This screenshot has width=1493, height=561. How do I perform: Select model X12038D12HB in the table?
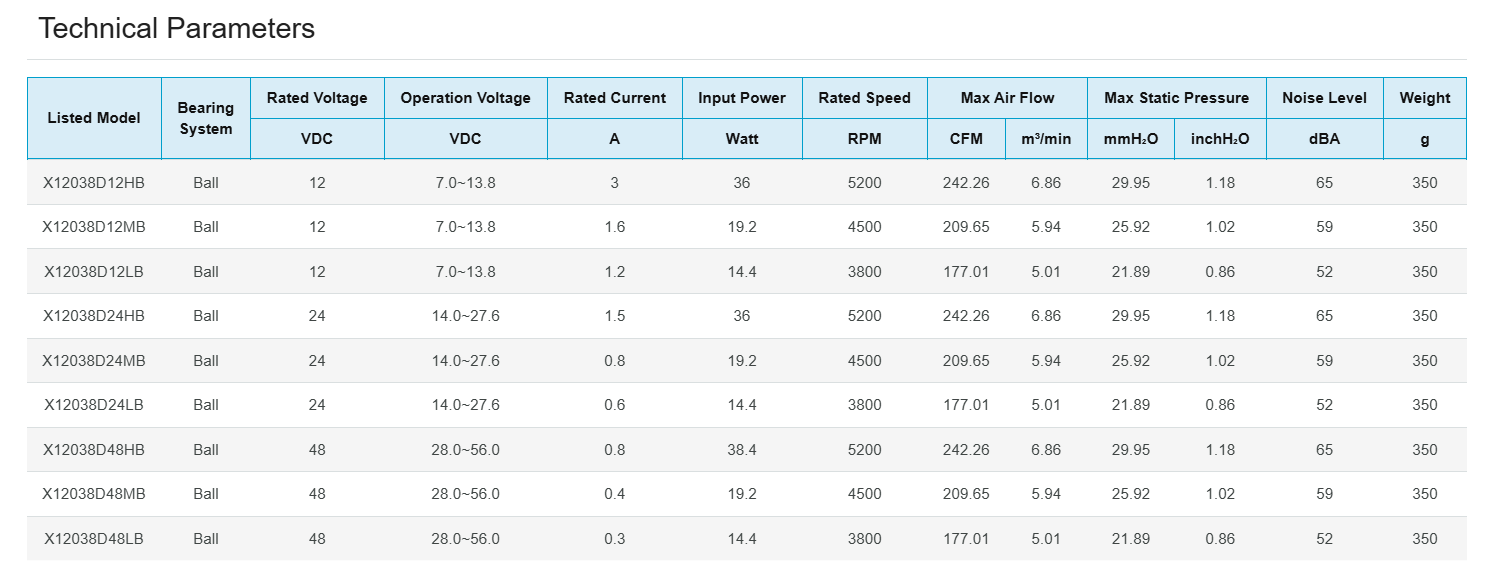94,183
